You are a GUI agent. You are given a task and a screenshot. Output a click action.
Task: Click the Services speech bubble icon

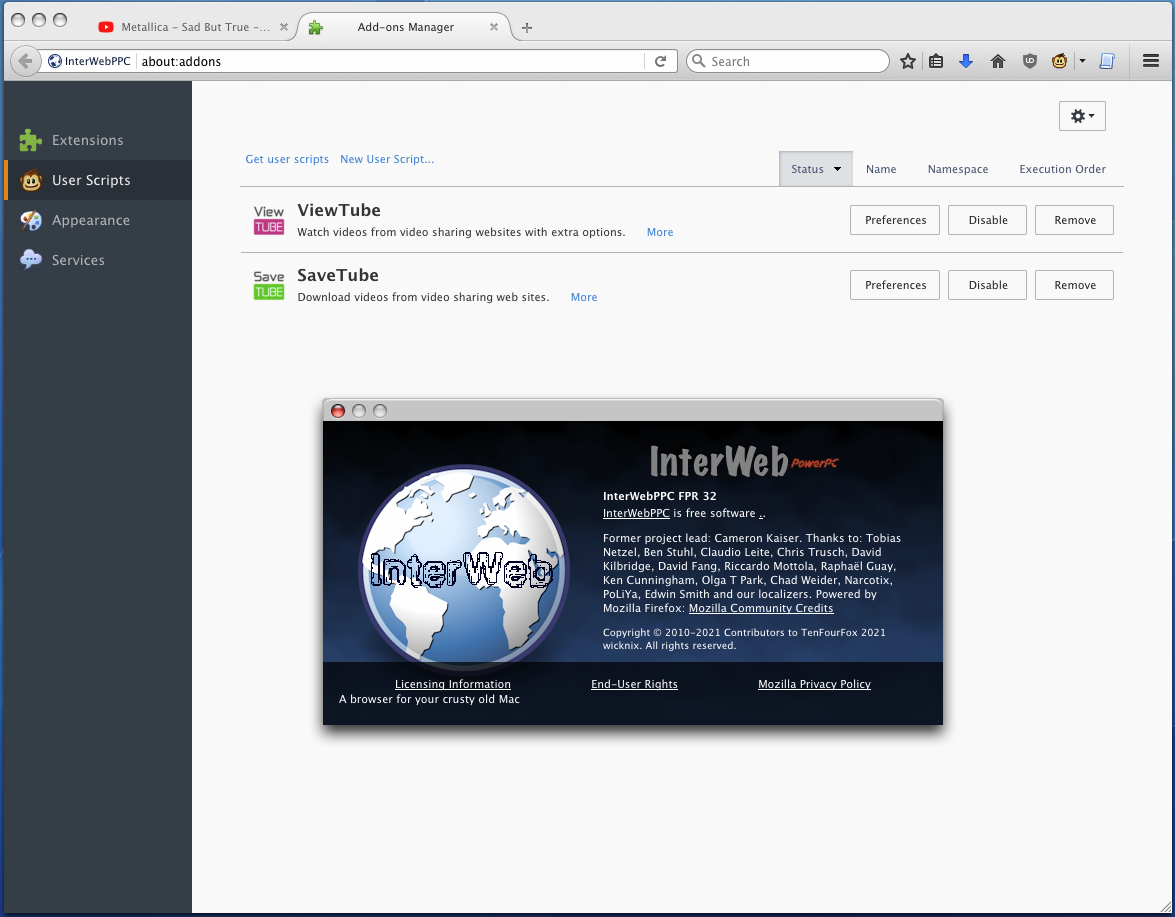pos(31,260)
